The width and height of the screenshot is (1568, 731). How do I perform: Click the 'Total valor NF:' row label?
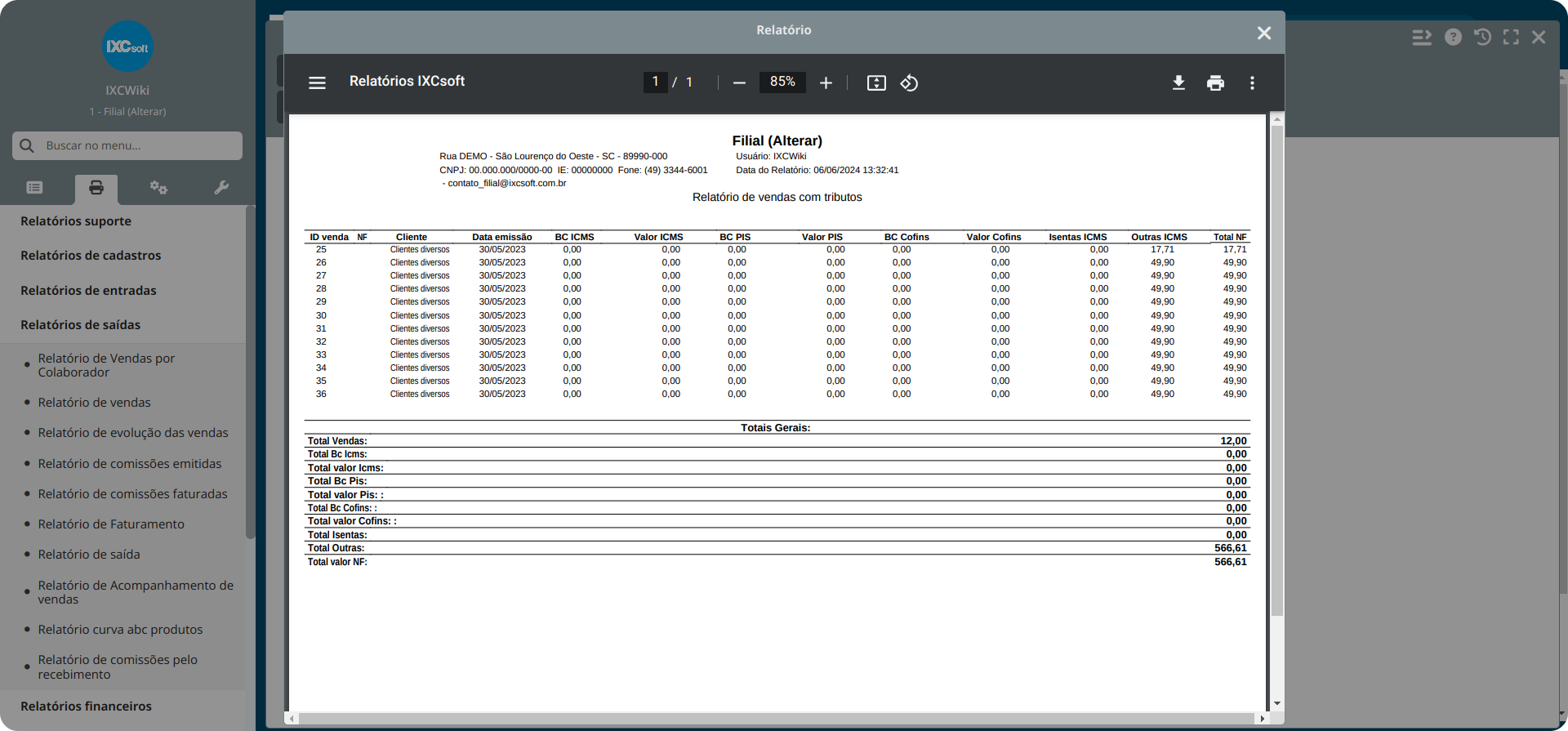point(337,562)
